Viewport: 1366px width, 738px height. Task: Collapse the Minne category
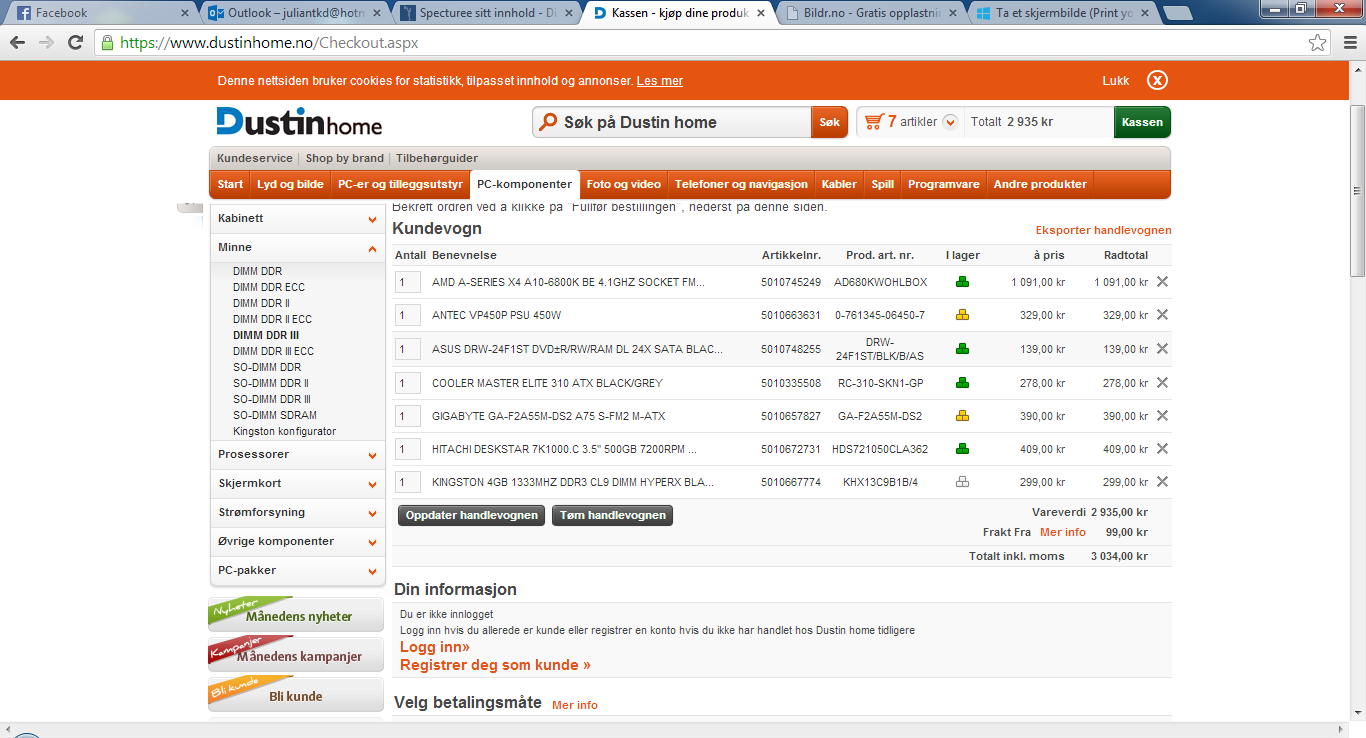click(373, 248)
